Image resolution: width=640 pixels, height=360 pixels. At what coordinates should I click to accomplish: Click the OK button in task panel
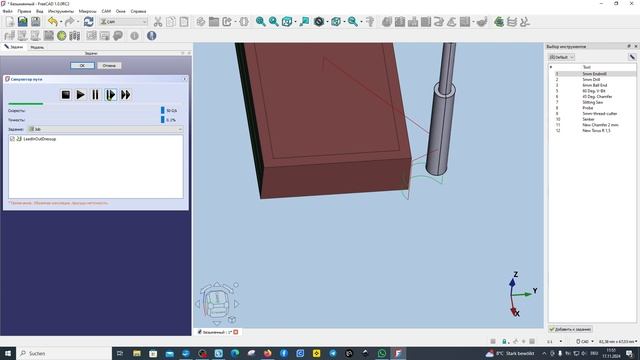[82, 65]
